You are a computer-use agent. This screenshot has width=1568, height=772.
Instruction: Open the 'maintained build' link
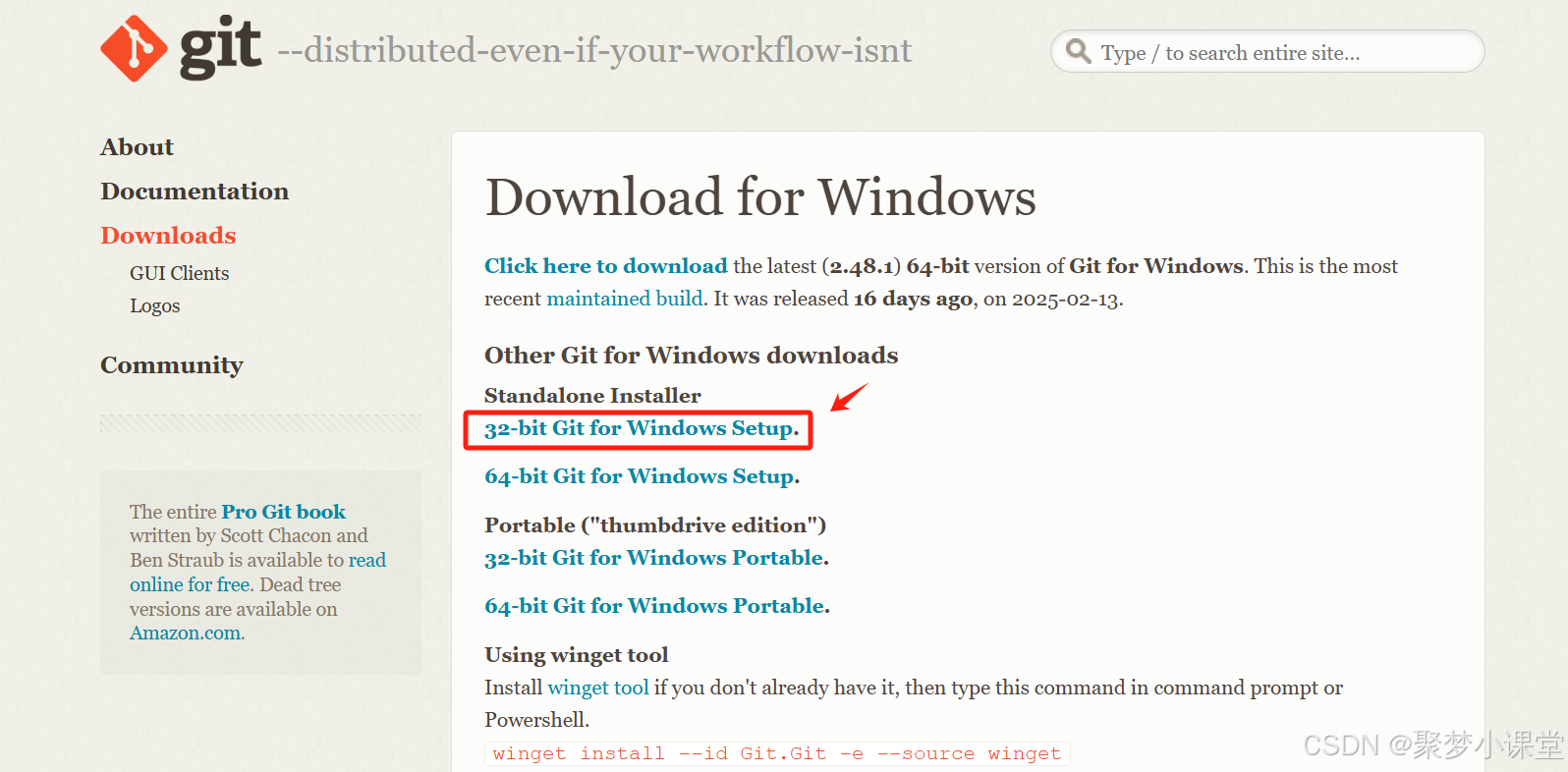625,299
